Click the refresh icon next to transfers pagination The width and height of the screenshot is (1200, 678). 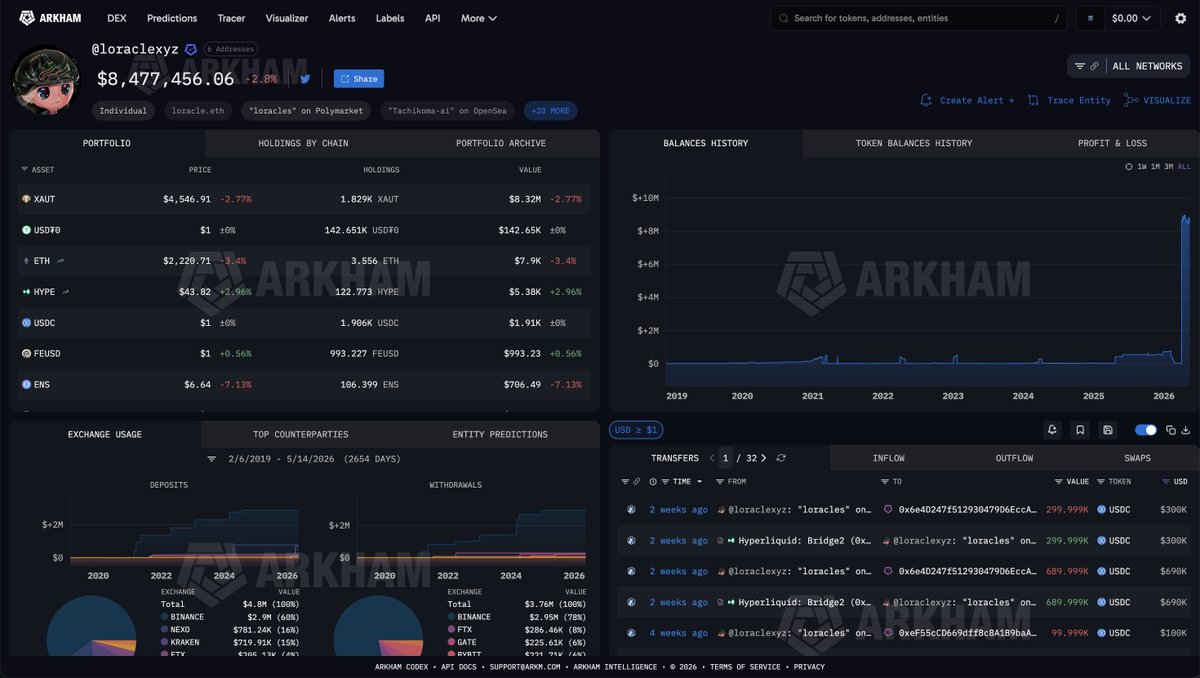tap(781, 458)
